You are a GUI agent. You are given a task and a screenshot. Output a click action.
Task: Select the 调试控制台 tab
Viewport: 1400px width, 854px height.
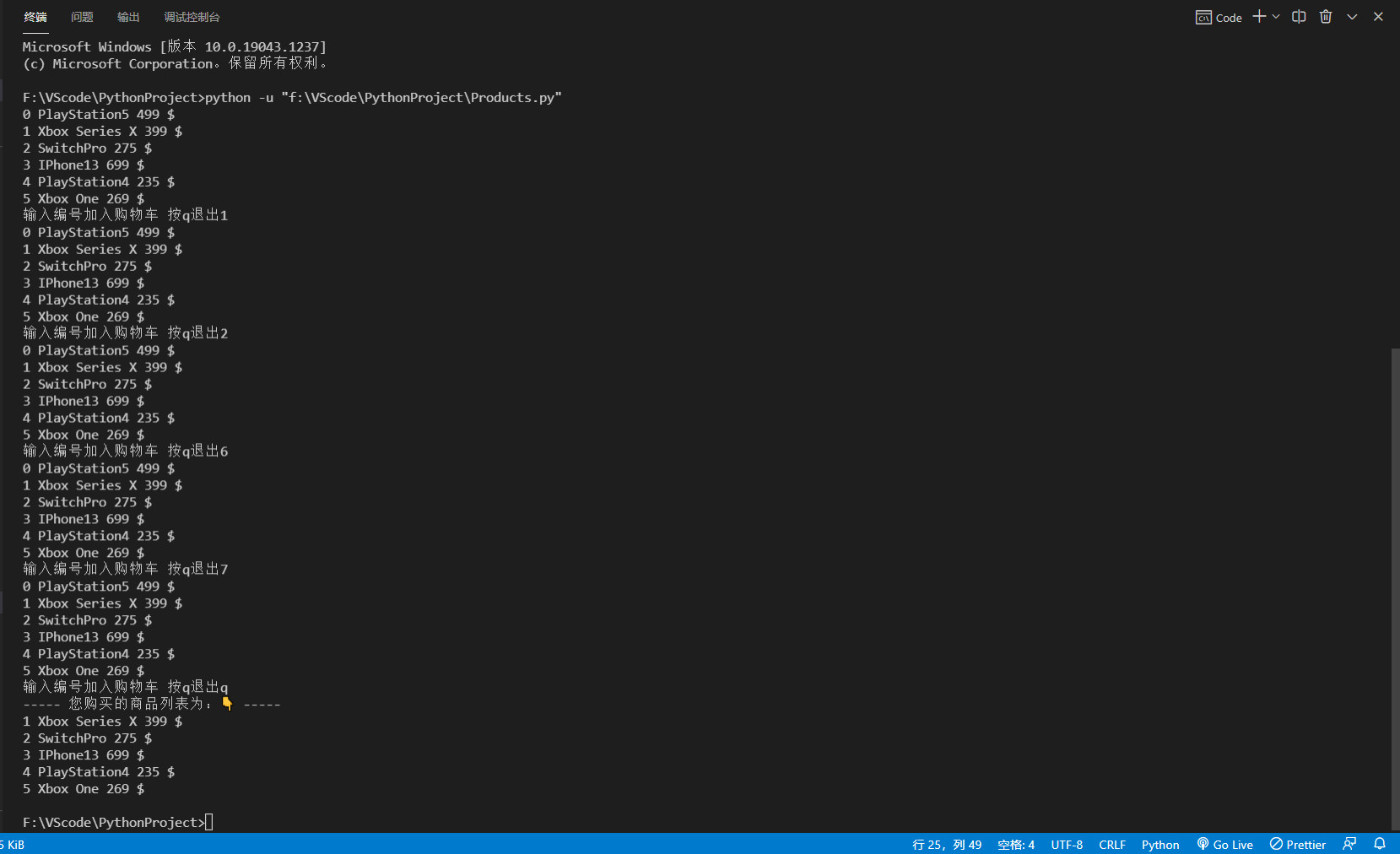192,17
